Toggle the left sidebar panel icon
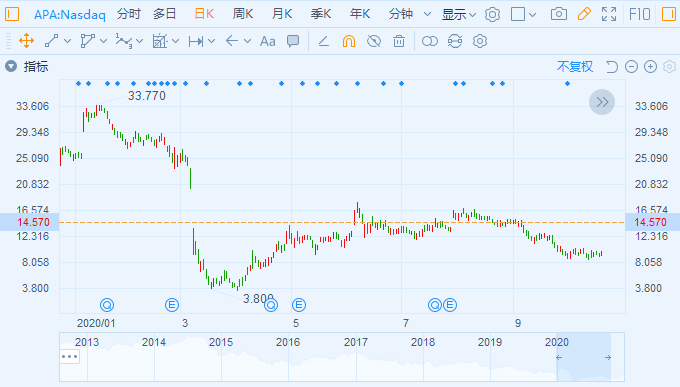The width and height of the screenshot is (680, 387). [12, 14]
